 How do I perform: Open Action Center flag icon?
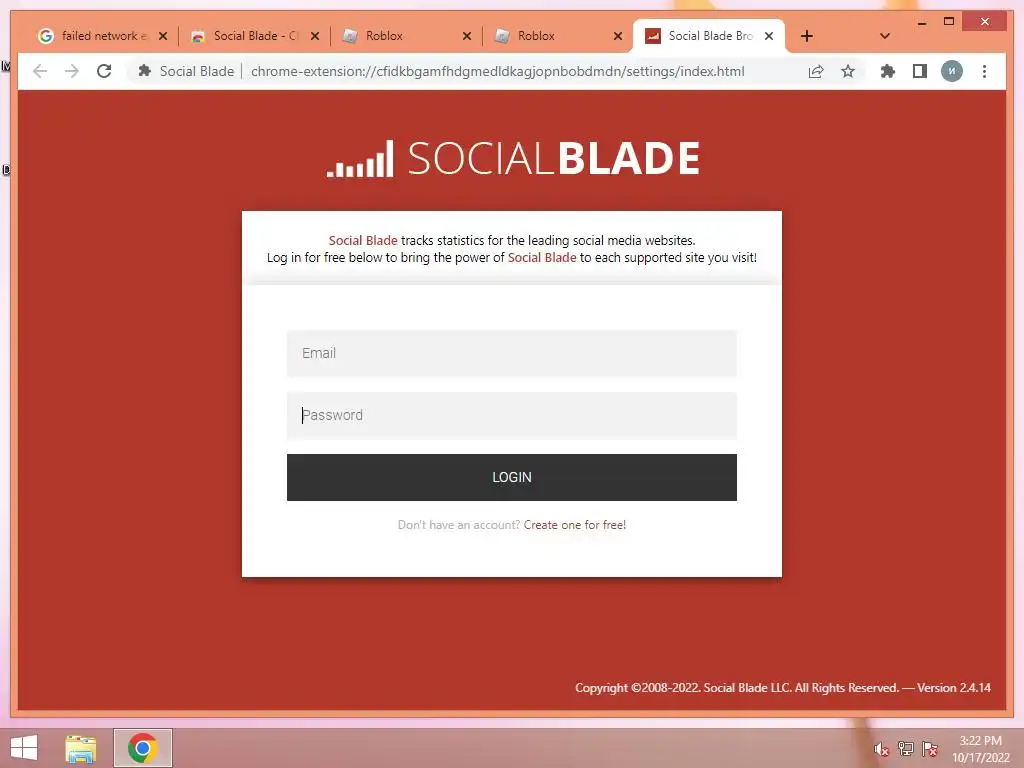click(x=930, y=748)
